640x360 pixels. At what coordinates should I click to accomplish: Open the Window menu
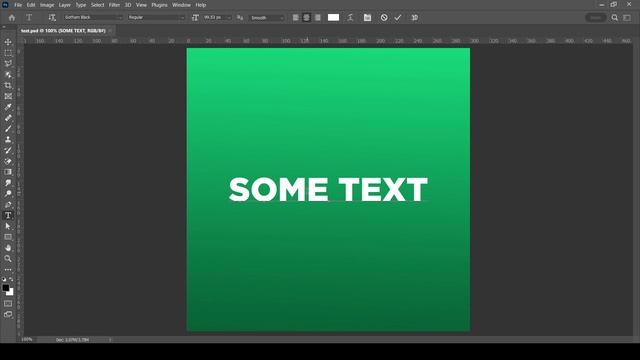click(181, 5)
